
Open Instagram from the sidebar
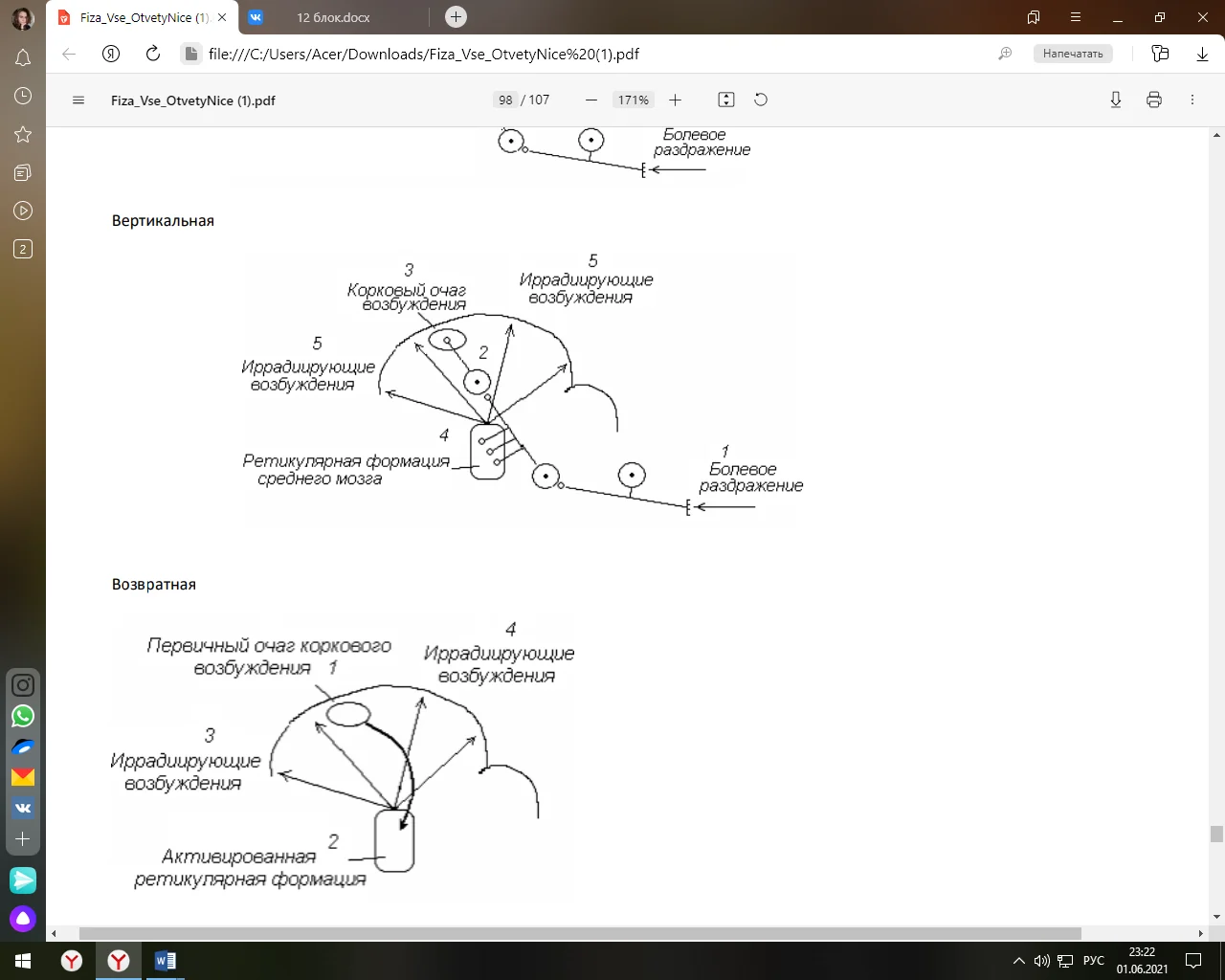(x=23, y=685)
